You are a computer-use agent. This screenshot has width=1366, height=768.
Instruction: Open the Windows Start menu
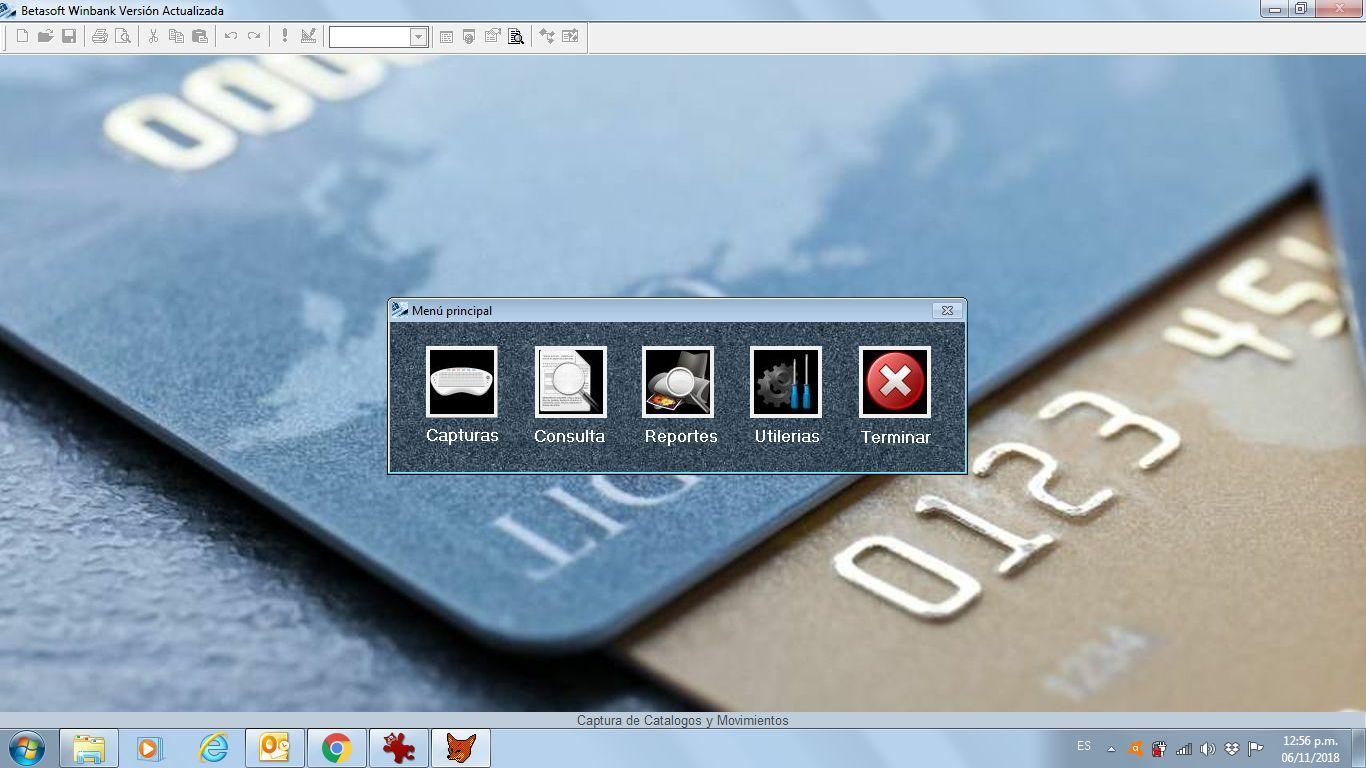point(26,748)
